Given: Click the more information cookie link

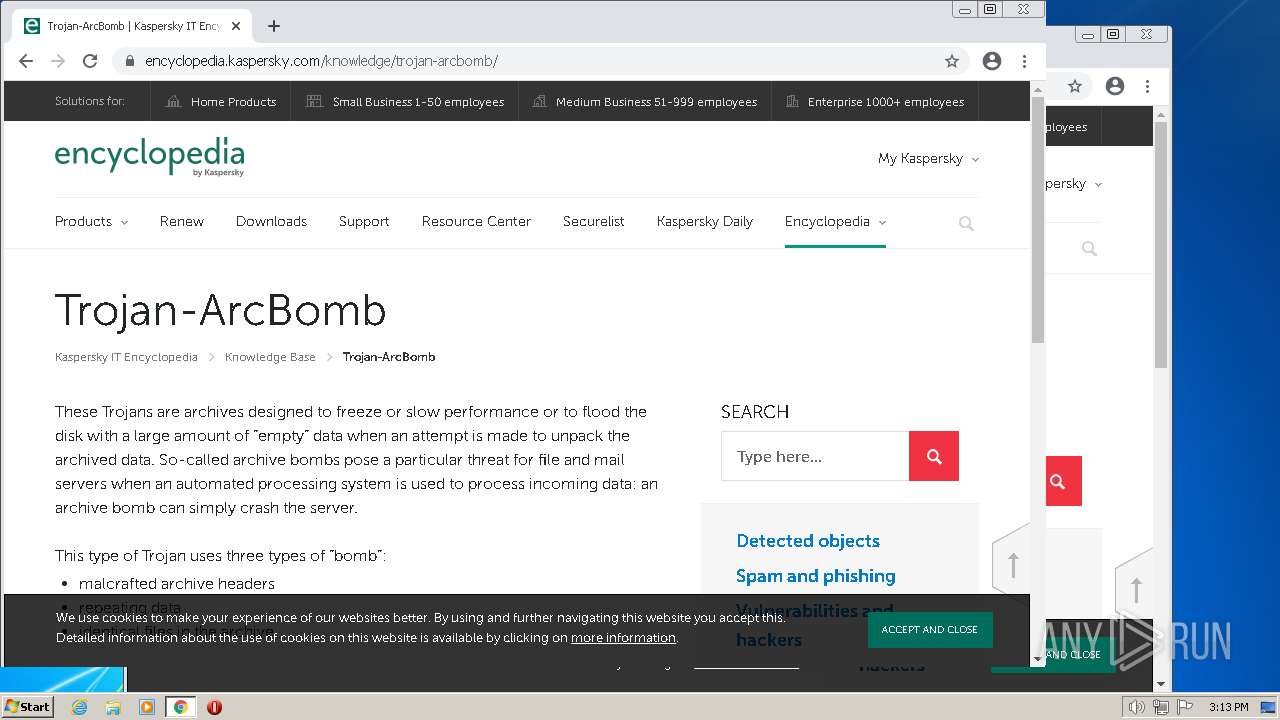Looking at the screenshot, I should click(623, 638).
